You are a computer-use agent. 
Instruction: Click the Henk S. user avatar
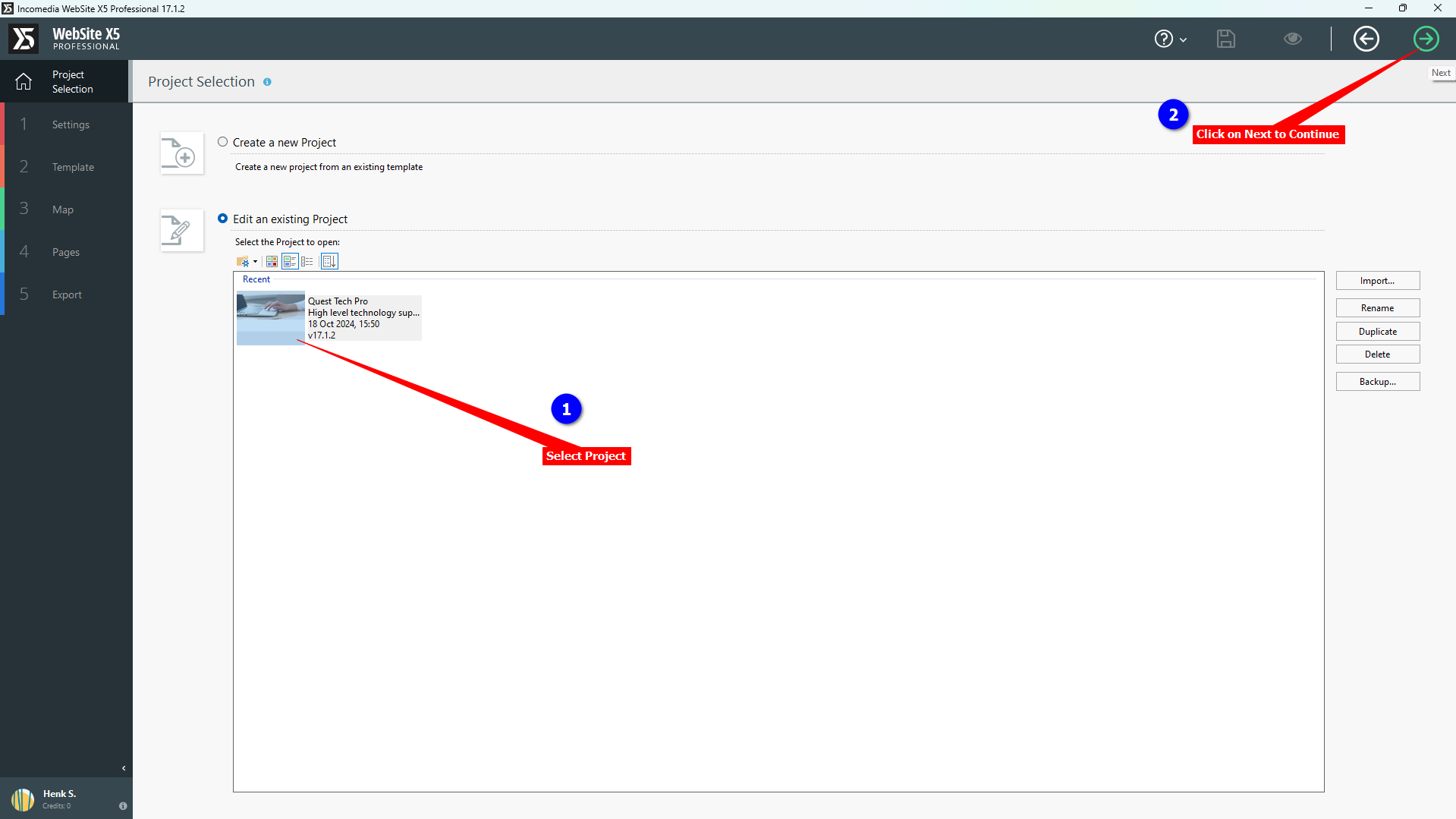click(x=23, y=799)
